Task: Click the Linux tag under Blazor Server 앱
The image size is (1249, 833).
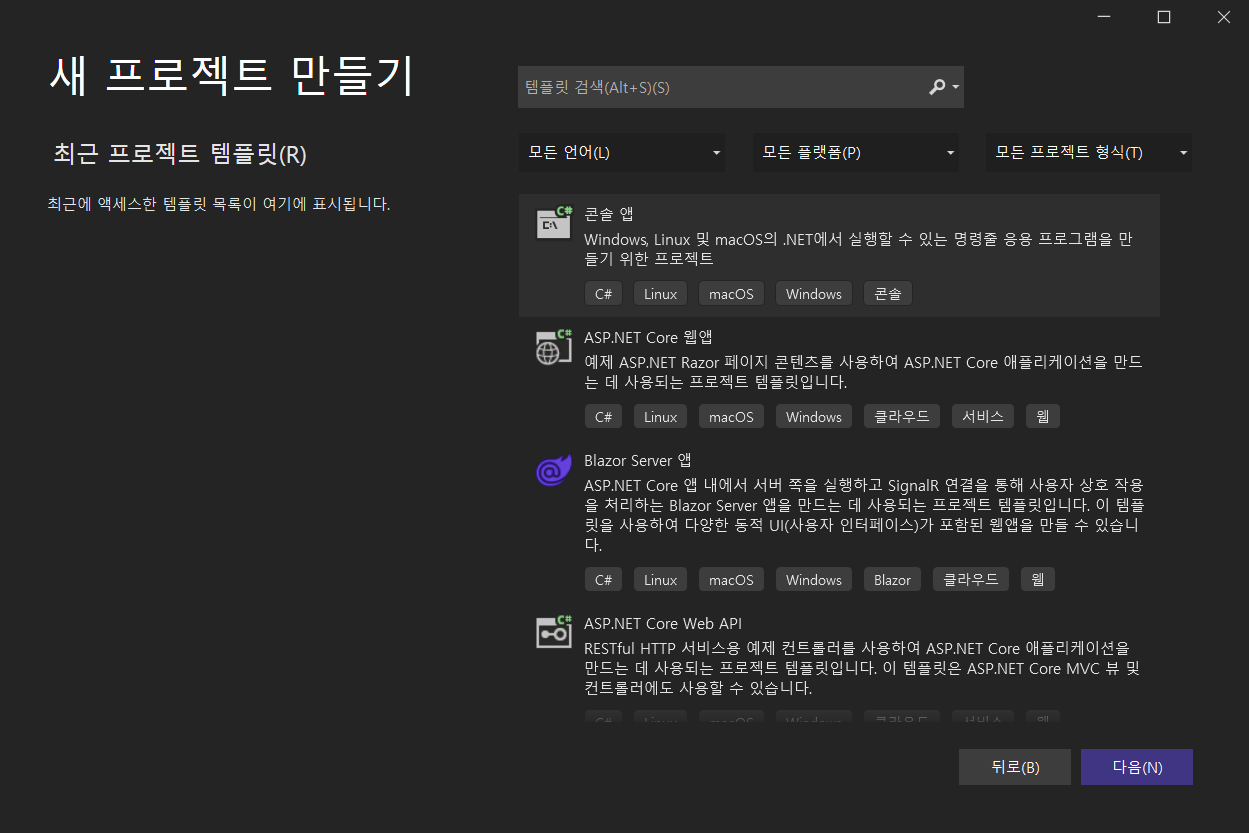Action: (661, 580)
